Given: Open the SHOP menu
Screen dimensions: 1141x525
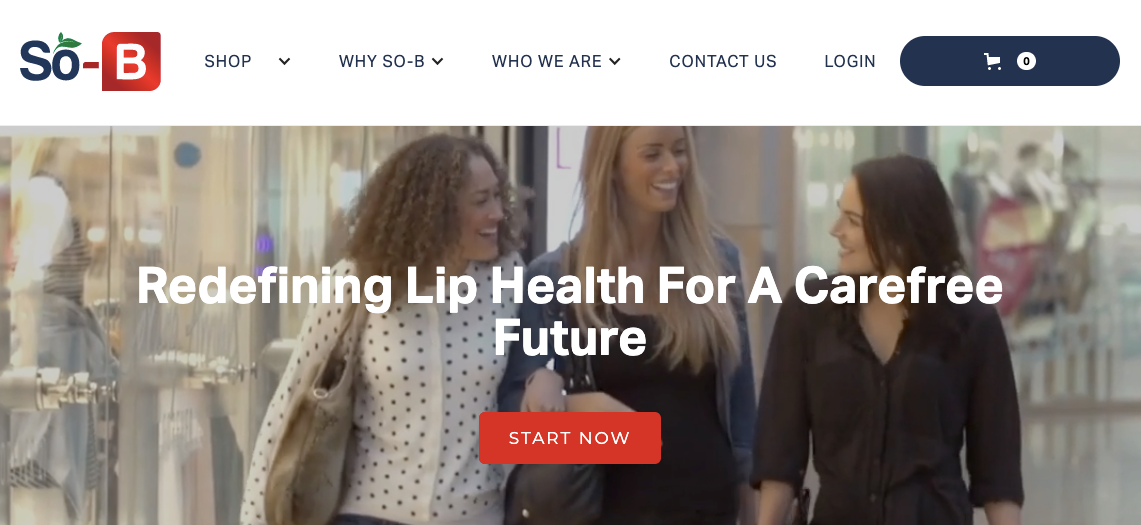Looking at the screenshot, I should [228, 61].
